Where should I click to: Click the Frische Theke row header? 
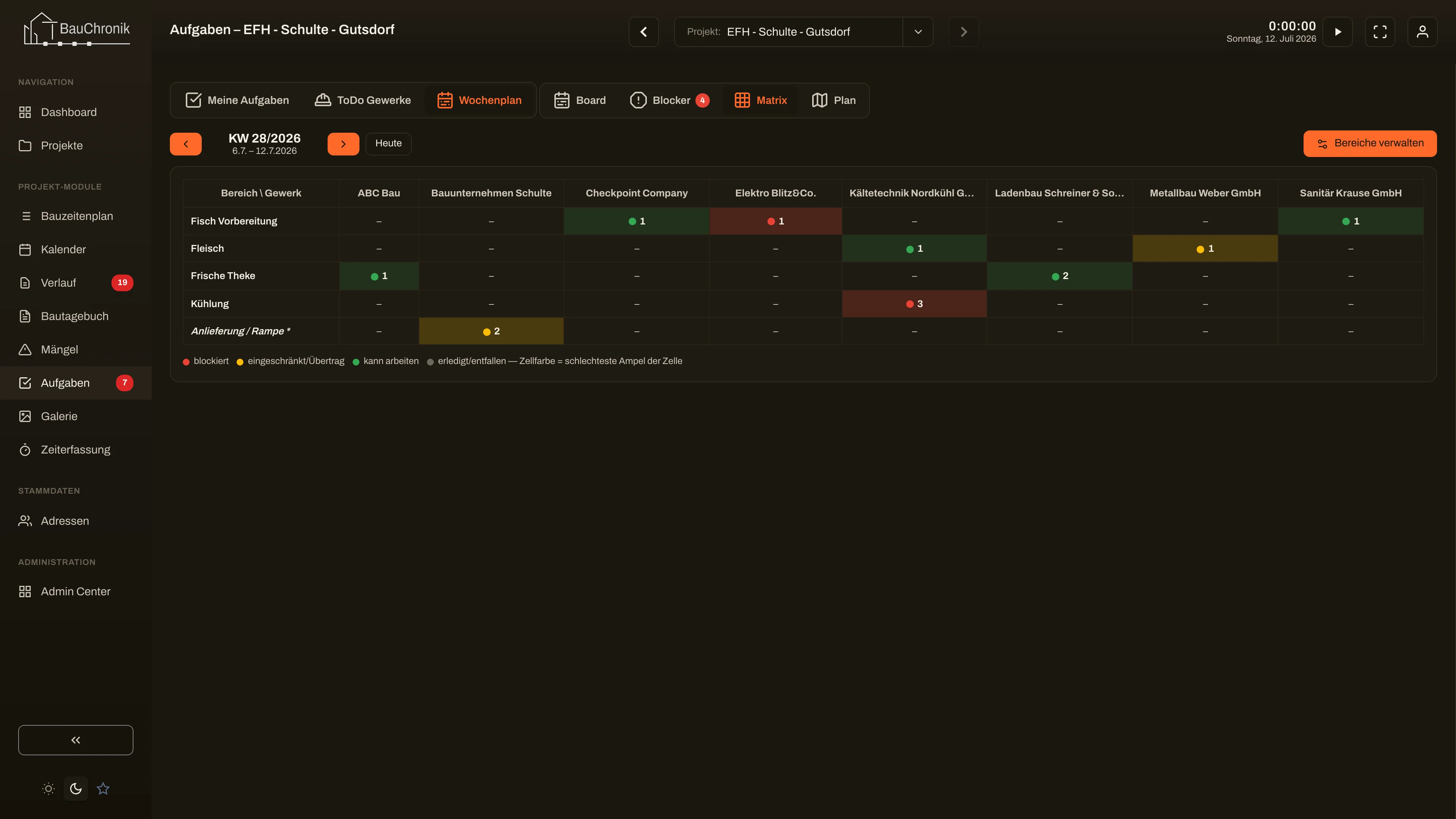[x=261, y=276]
